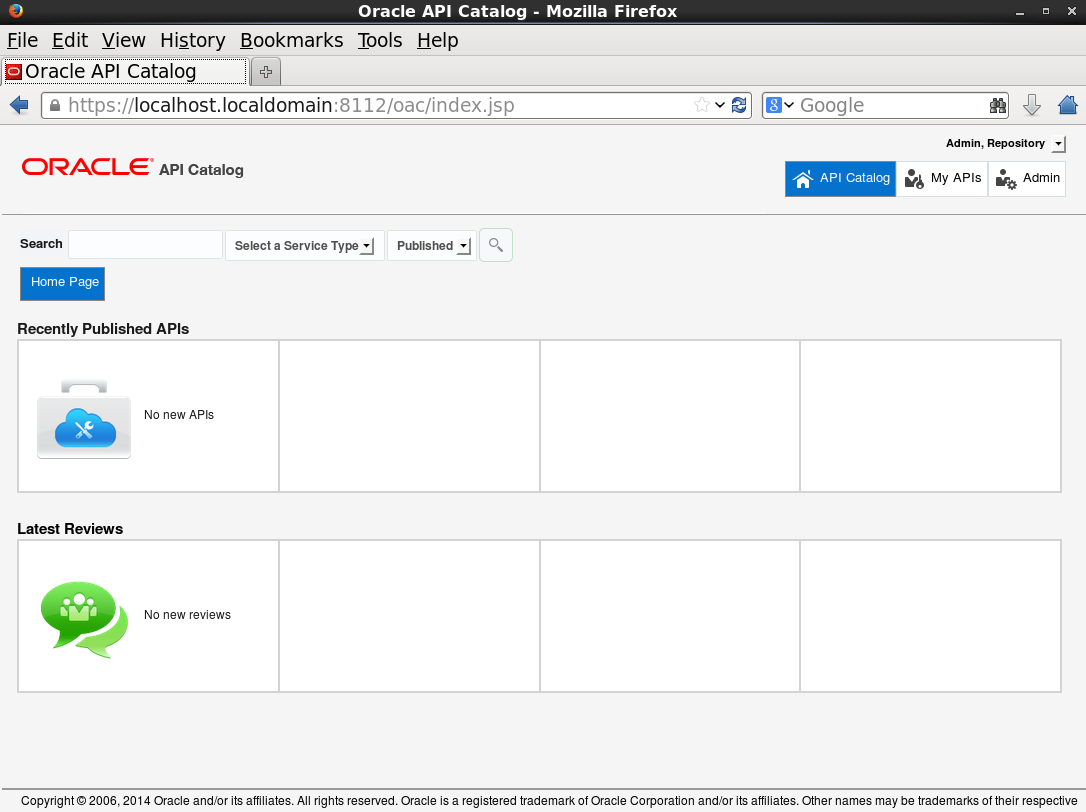
Task: Go to the API Catalog section
Action: coord(840,179)
